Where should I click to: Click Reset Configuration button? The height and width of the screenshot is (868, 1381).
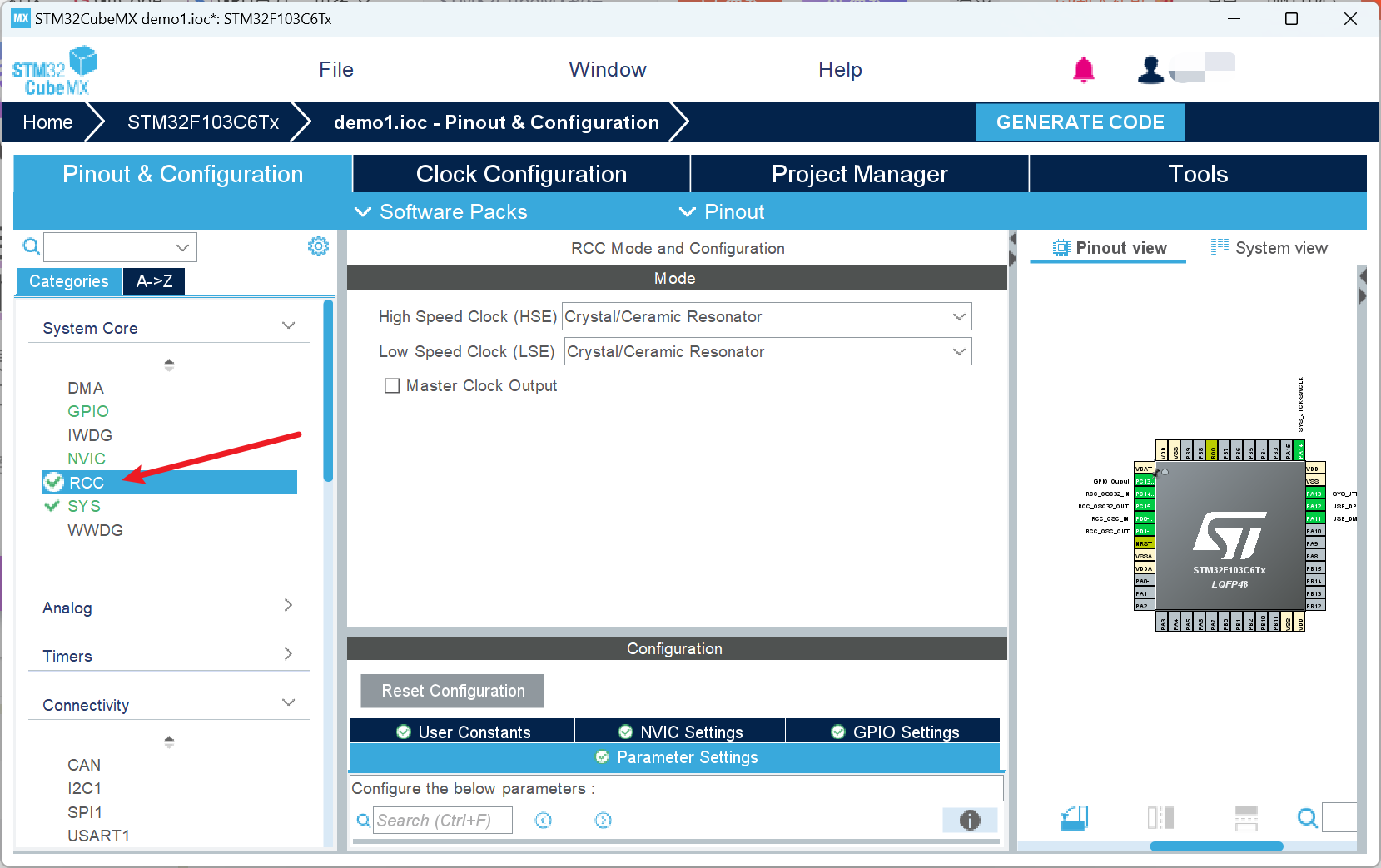click(x=453, y=691)
